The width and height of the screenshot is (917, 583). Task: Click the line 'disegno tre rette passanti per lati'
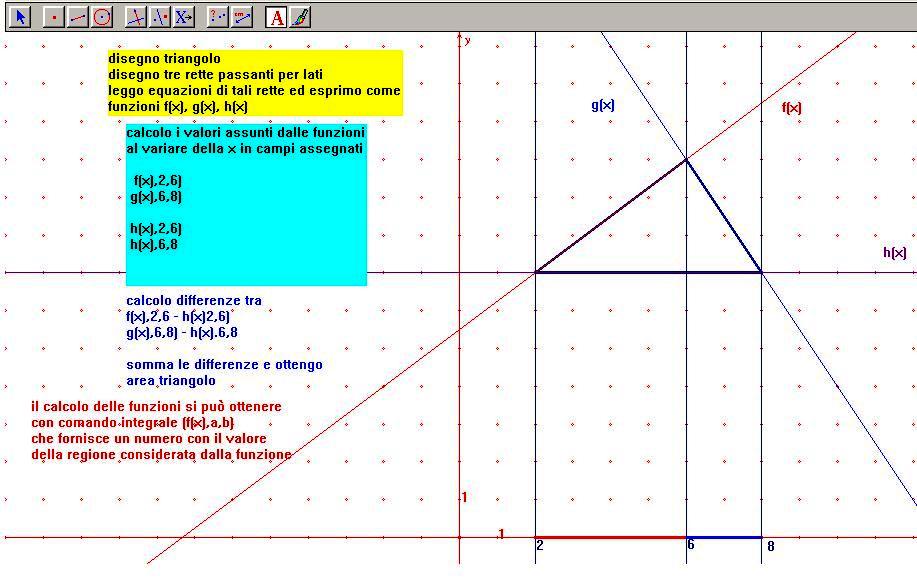click(215, 75)
